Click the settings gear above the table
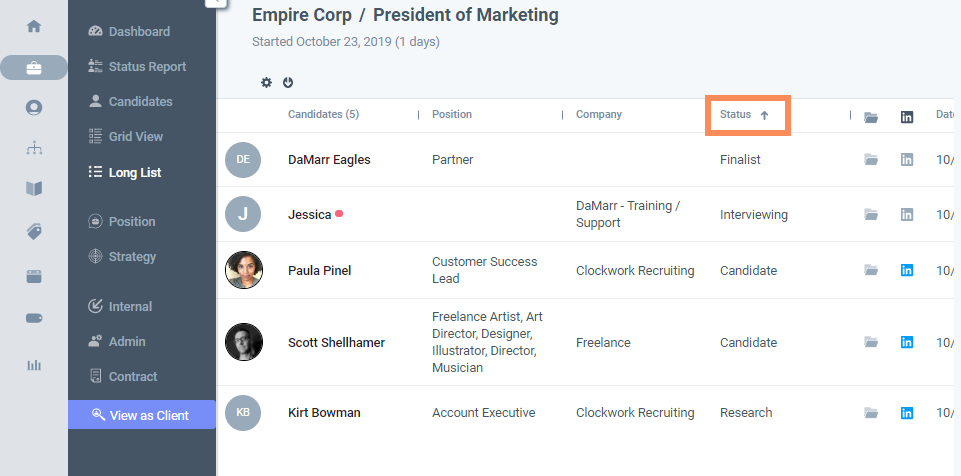The height and width of the screenshot is (476, 961). tap(266, 82)
